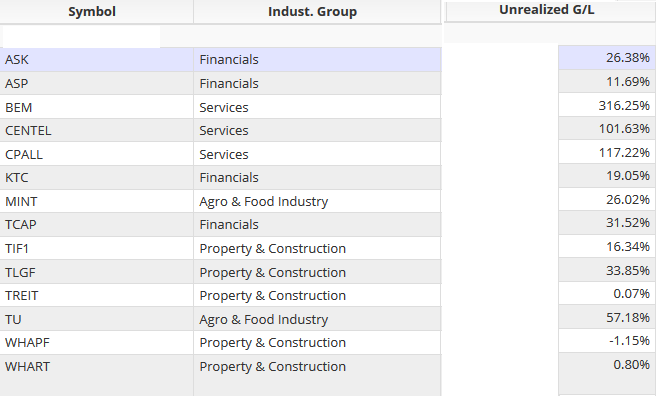The image size is (658, 396).
Task: Select the TLGF symbol cell
Action: click(x=97, y=272)
